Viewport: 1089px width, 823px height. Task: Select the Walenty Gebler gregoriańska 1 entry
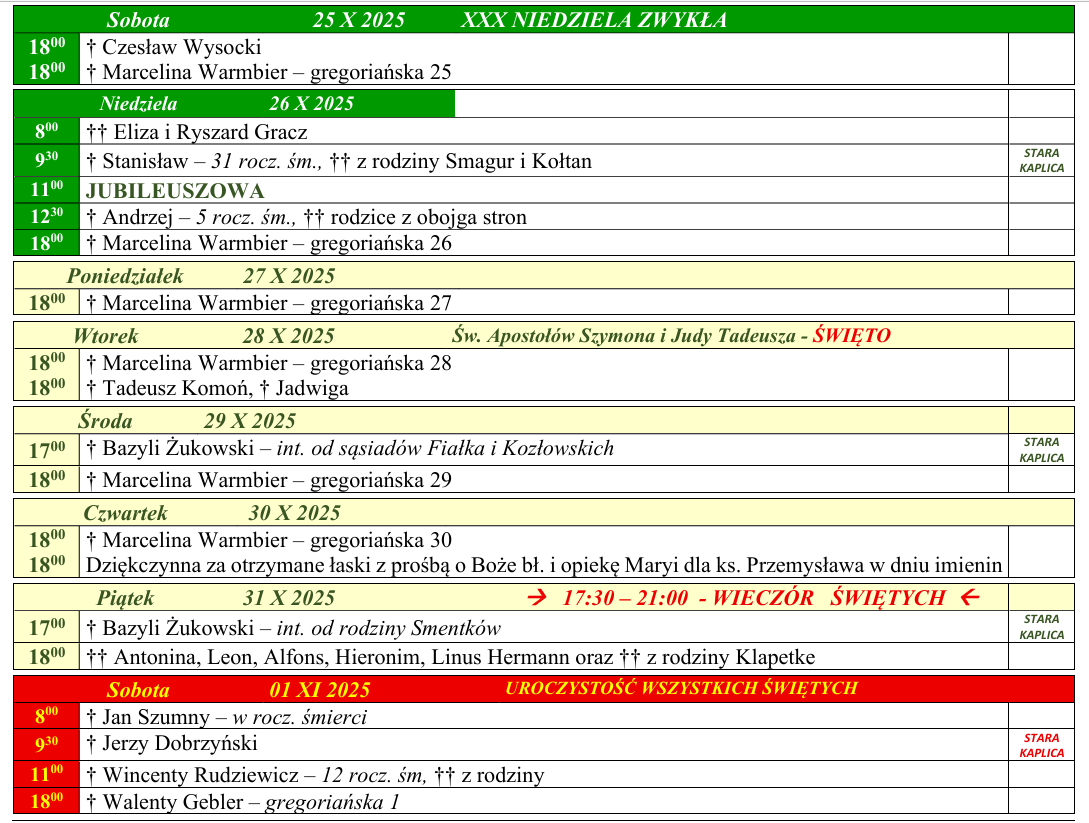243,801
